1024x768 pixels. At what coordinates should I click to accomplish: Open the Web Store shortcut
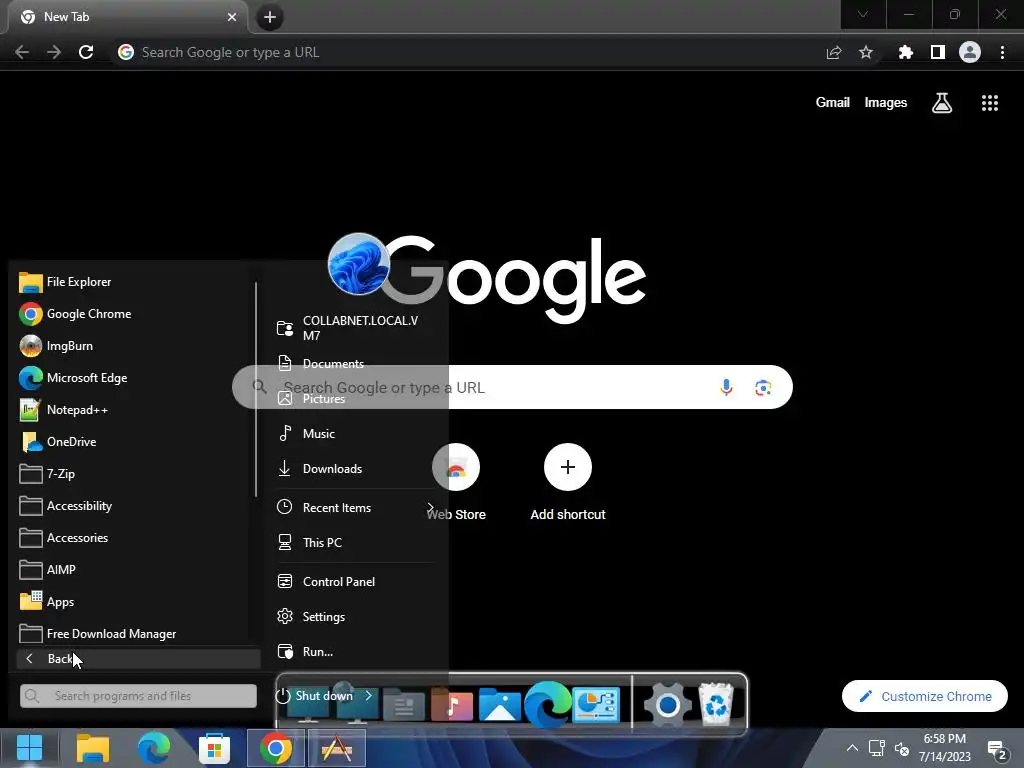coord(456,482)
